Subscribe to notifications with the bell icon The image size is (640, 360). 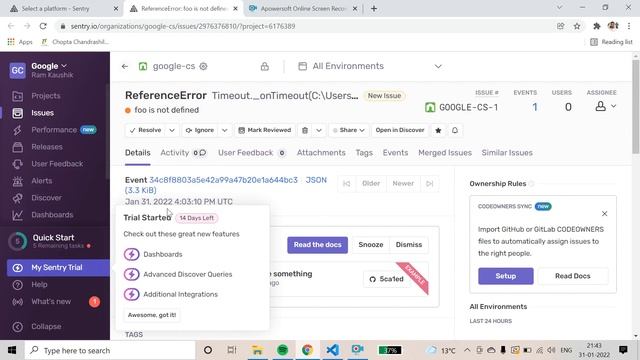pyautogui.click(x=455, y=130)
